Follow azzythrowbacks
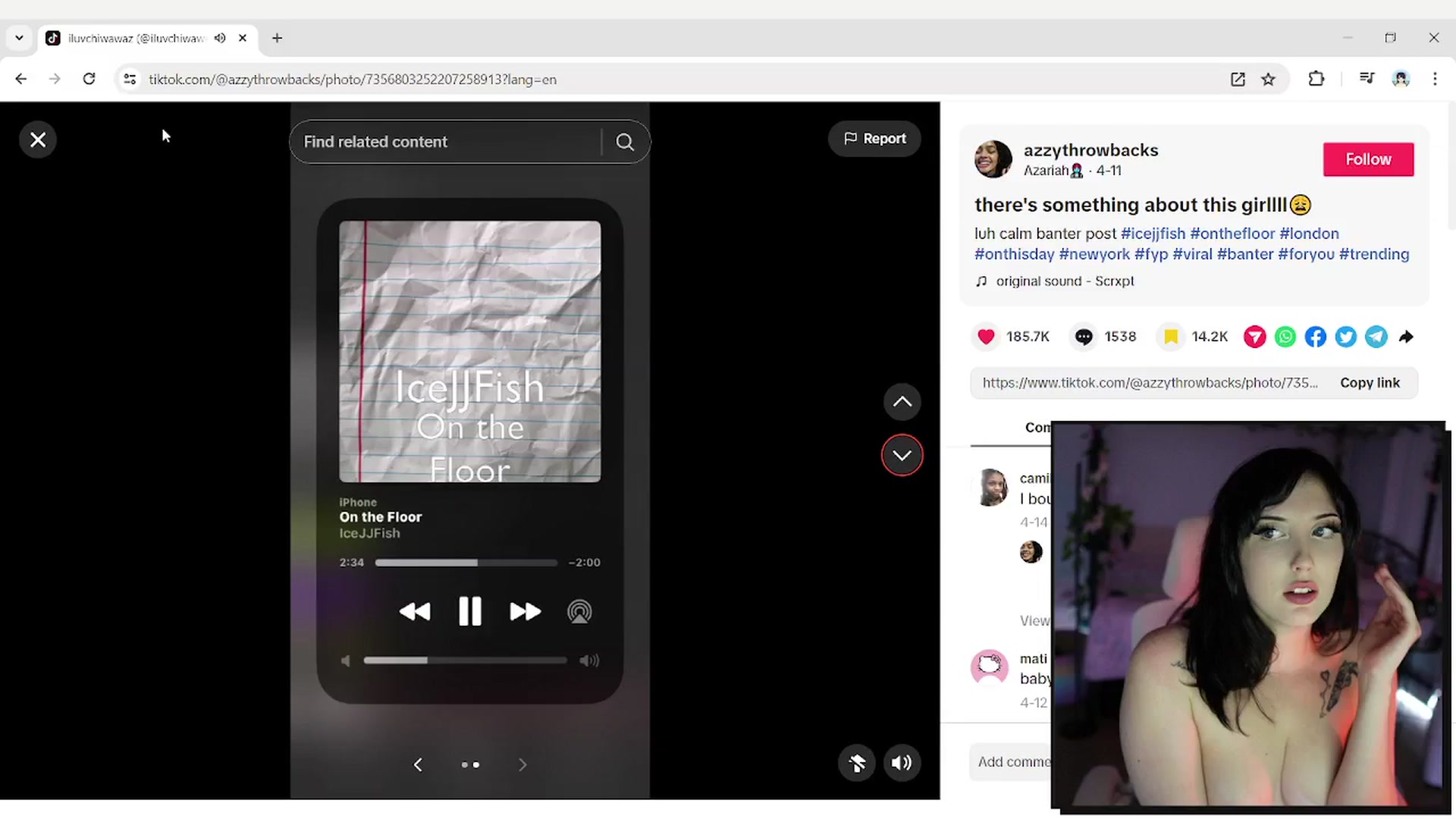Viewport: 1456px width, 819px height. (x=1368, y=159)
